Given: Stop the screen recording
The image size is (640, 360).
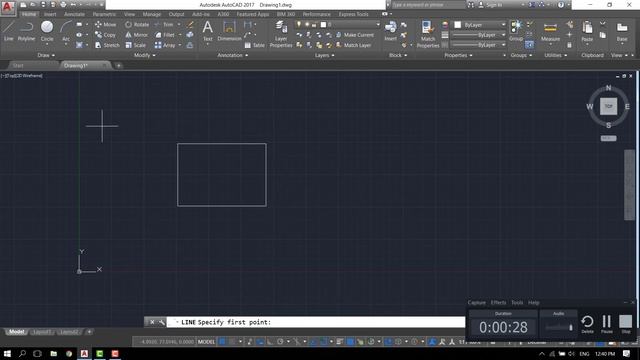Looking at the screenshot, I should click(x=625, y=324).
